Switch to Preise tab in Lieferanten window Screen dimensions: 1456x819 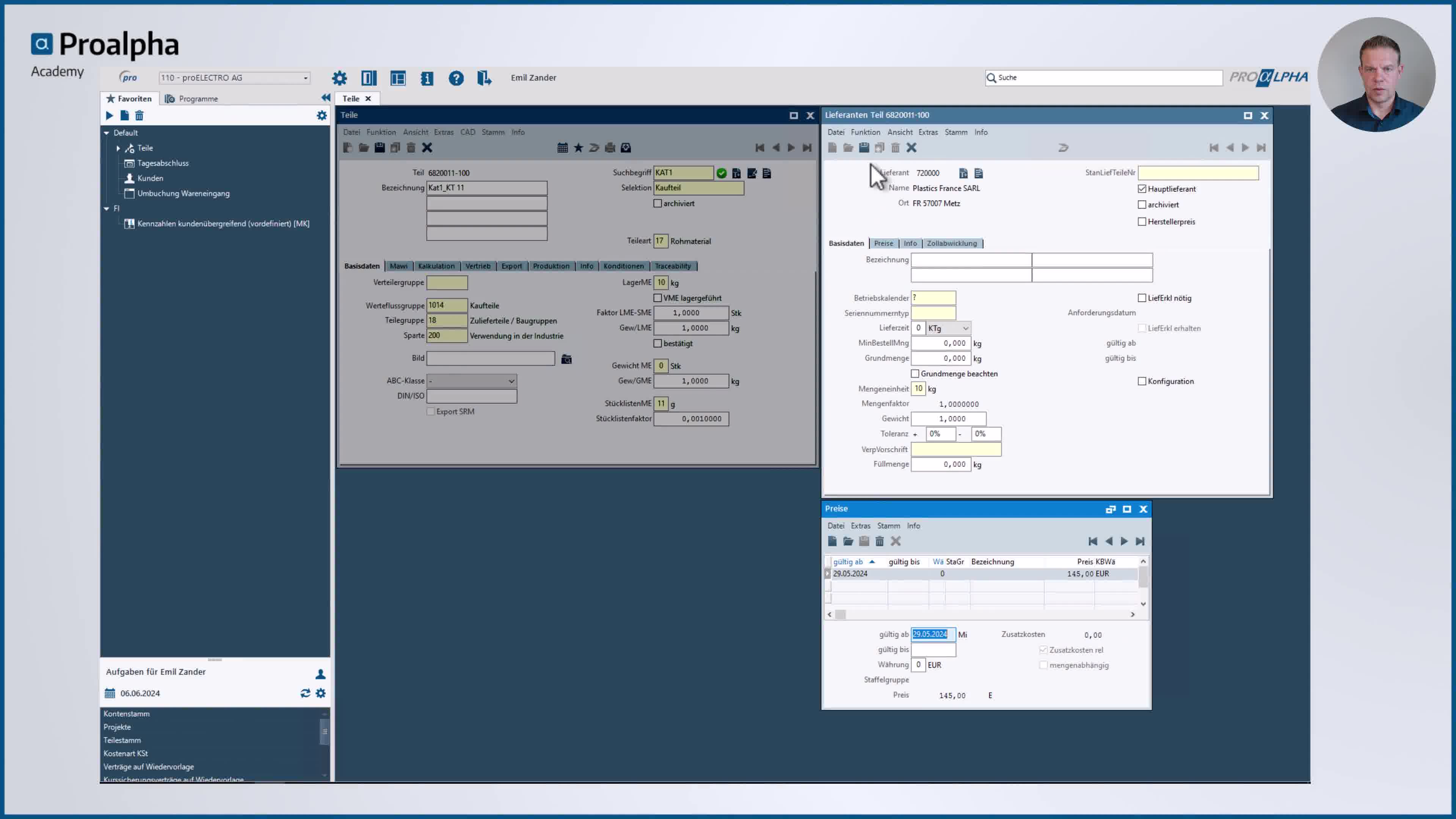883,243
